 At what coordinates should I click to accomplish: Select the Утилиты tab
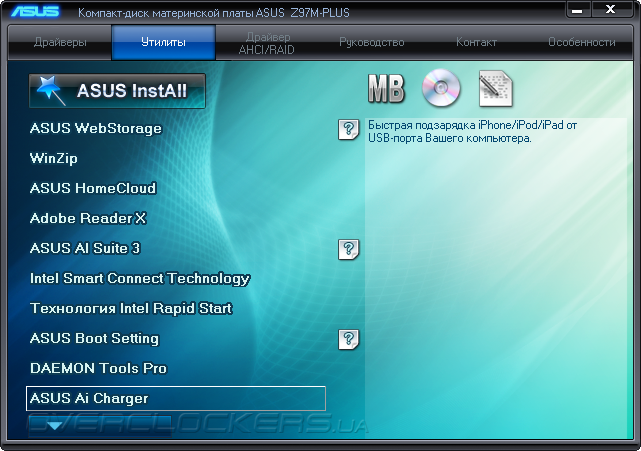coord(164,42)
